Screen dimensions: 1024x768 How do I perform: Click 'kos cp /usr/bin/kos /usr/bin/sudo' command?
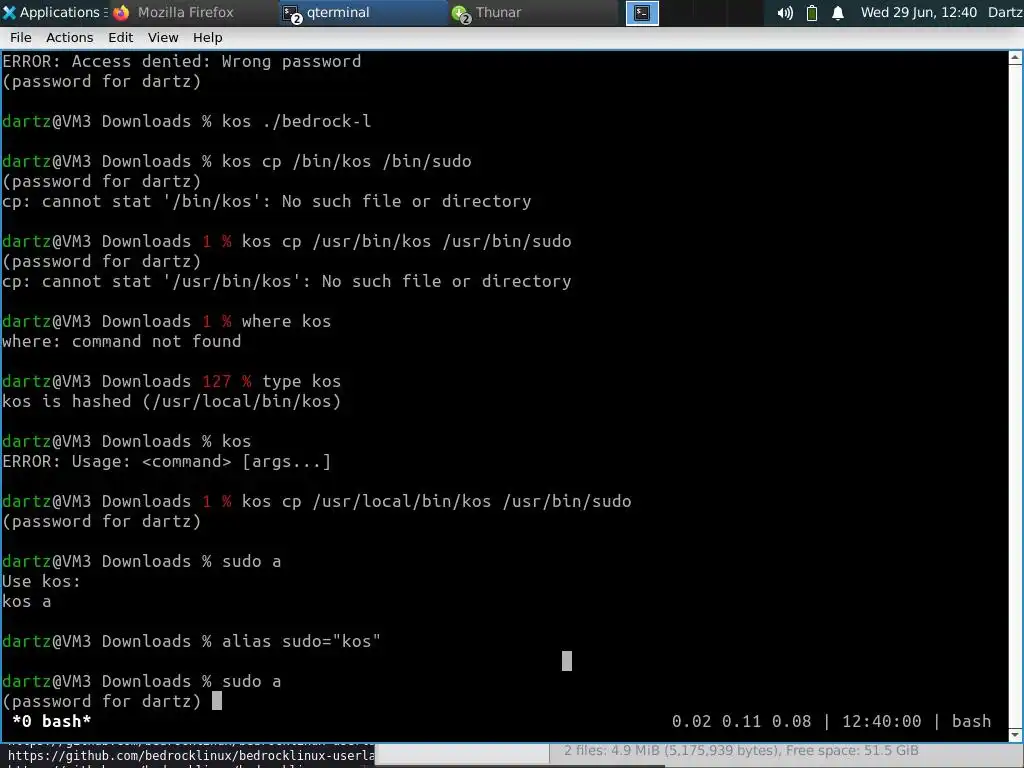[x=406, y=242]
